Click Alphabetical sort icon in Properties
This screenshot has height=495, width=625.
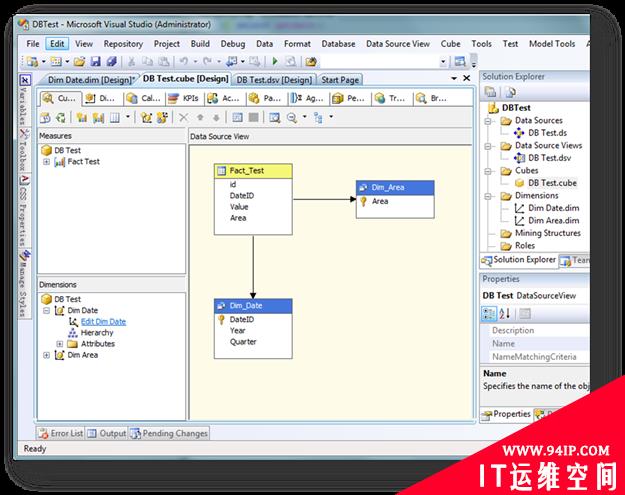(505, 314)
